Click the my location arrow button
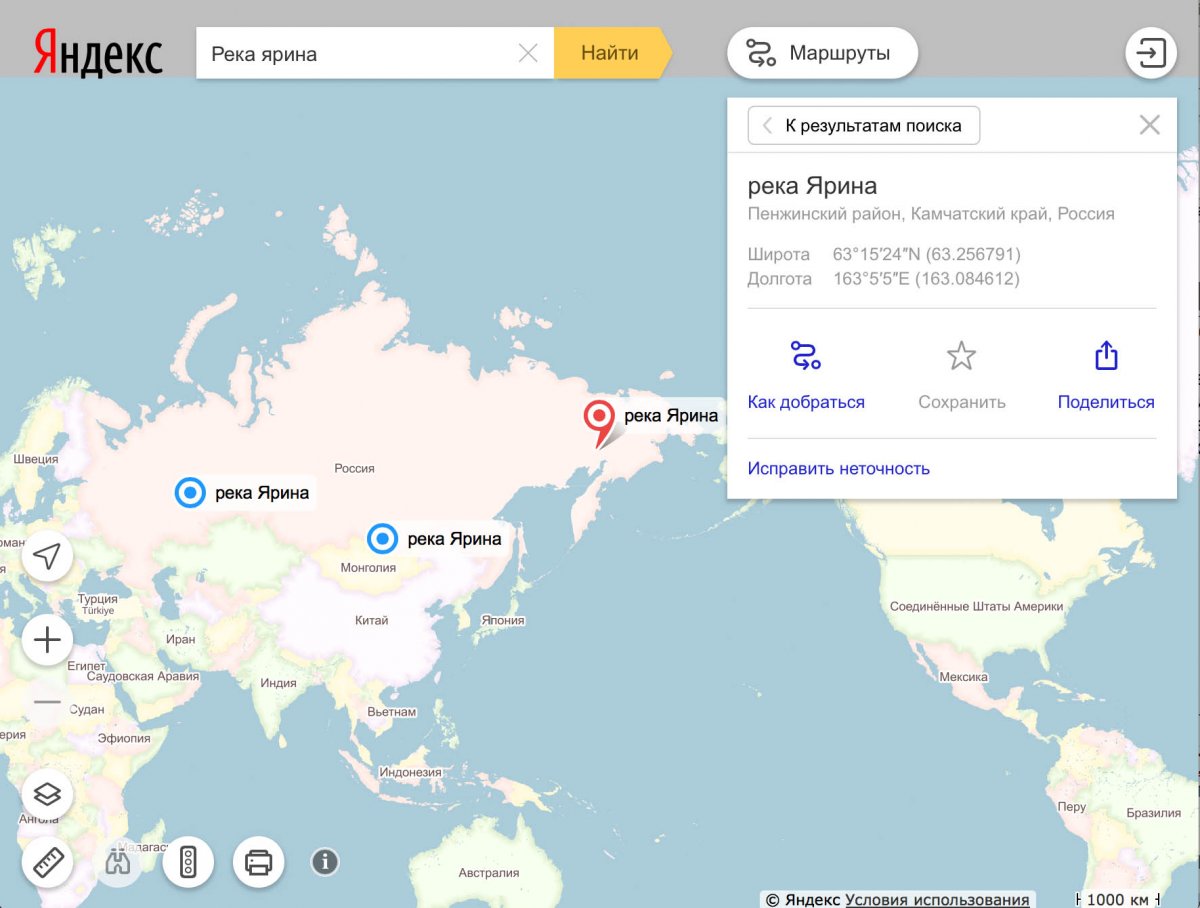Screen dimensions: 1200x908 point(47,556)
